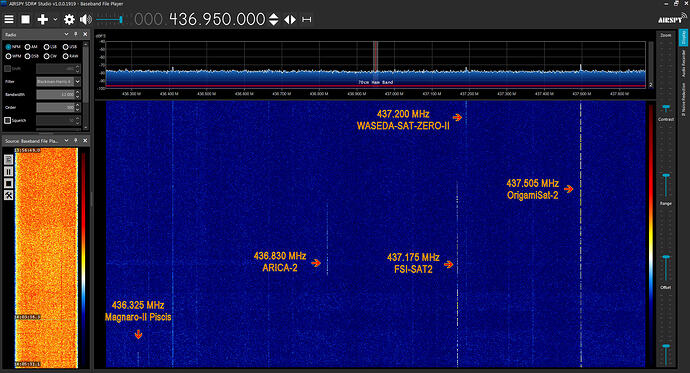This screenshot has width=690, height=373.
Task: Enable the Squelch checkbox
Action: (x=7, y=120)
